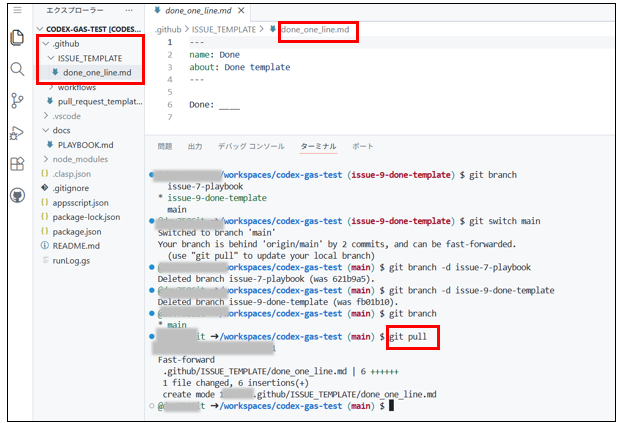
Task: Click editor line 6 'Done: ____'
Action: pos(214,105)
